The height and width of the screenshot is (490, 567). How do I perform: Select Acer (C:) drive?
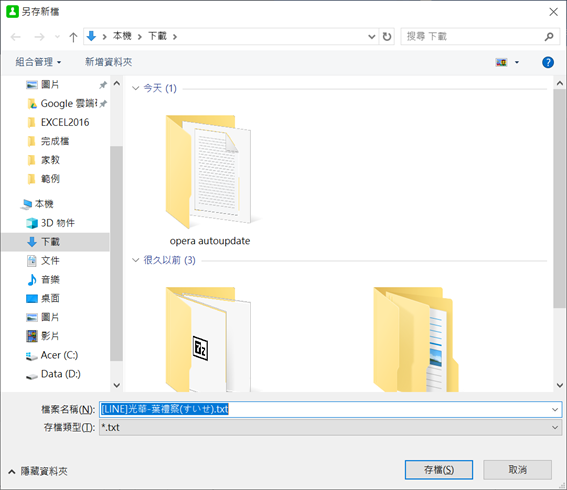[x=59, y=355]
